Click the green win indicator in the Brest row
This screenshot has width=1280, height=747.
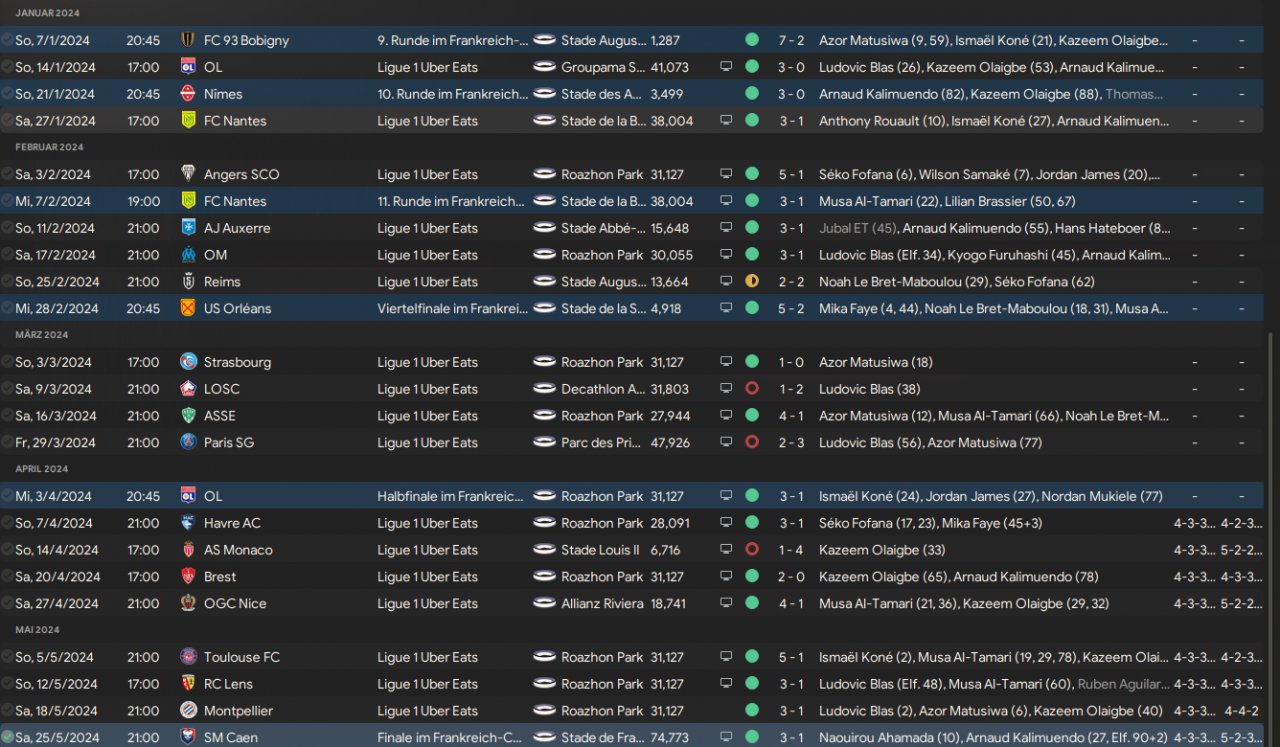[752, 577]
